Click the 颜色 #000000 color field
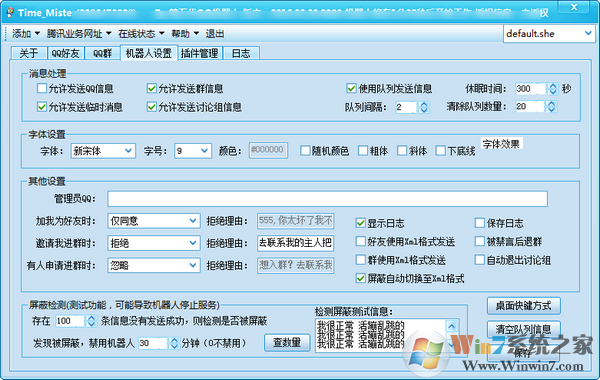 point(268,150)
